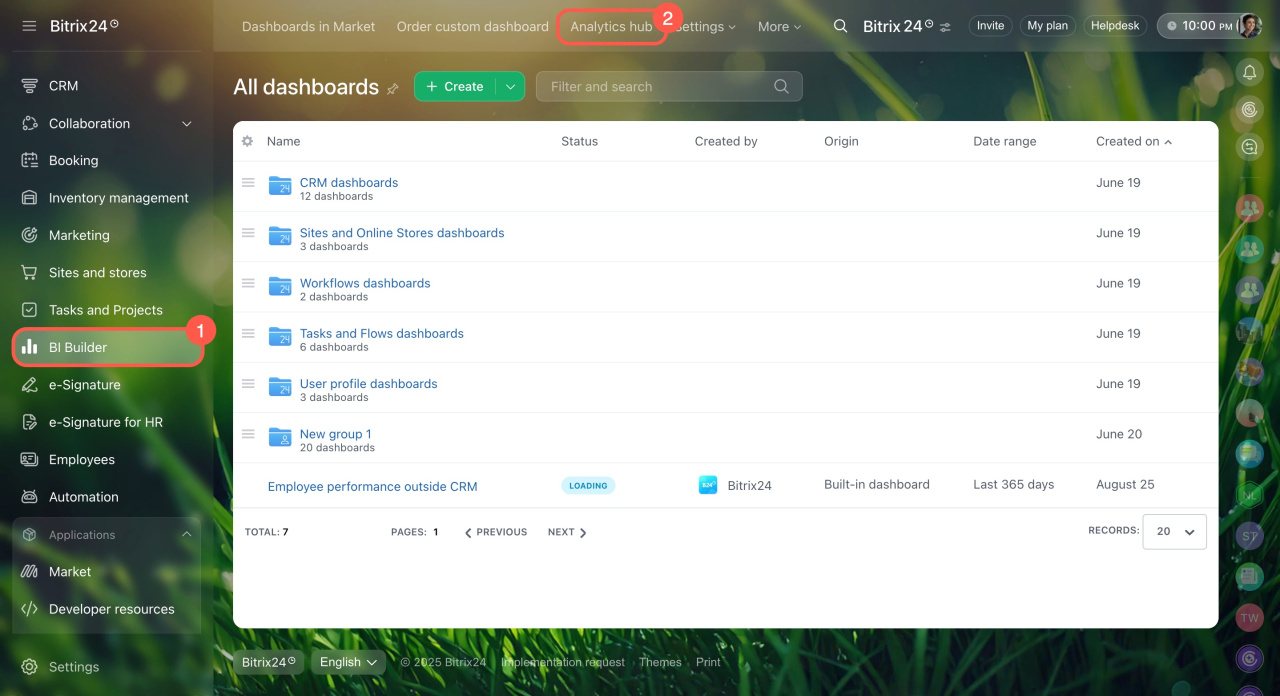Open Employee performance outside CRM dashboard
This screenshot has width=1280, height=696.
(372, 487)
